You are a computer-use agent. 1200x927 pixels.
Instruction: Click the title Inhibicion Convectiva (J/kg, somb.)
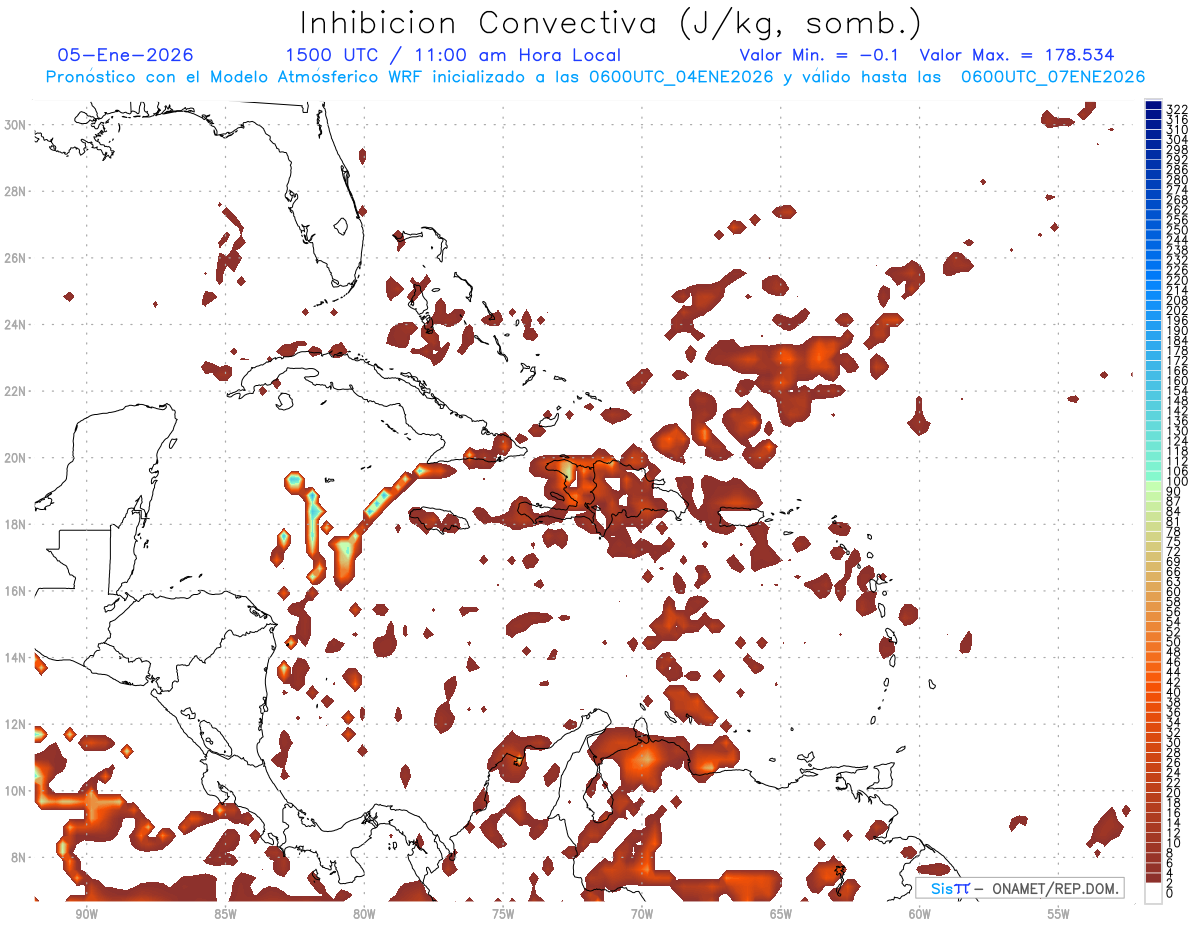coord(611,23)
